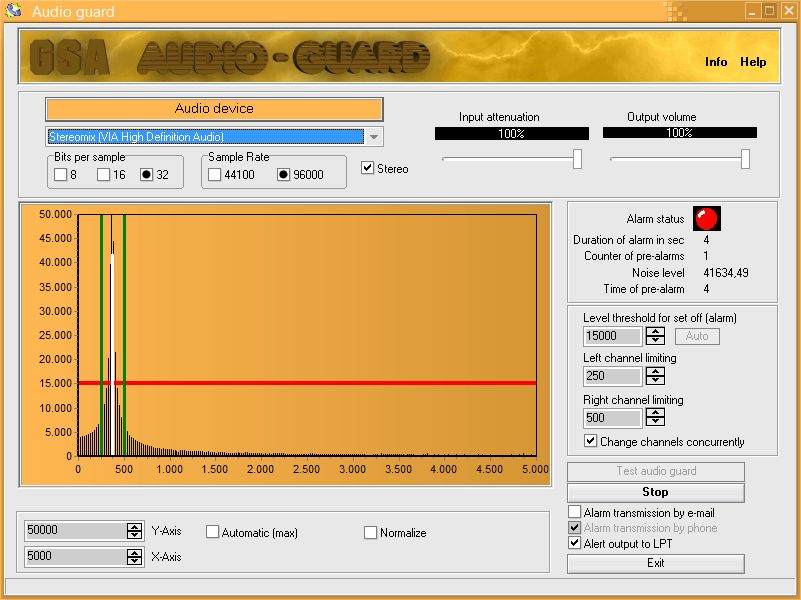Click the Audio device header button

pyautogui.click(x=214, y=109)
